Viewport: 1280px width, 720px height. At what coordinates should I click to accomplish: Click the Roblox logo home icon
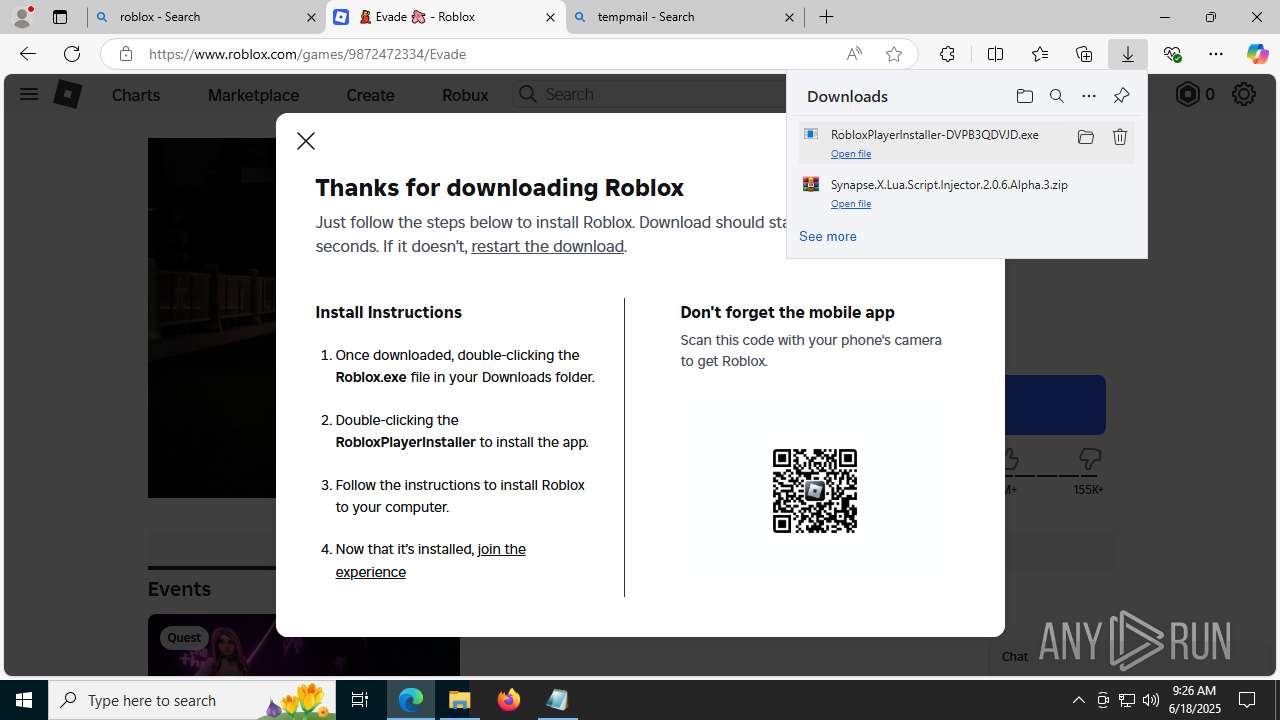(67, 94)
